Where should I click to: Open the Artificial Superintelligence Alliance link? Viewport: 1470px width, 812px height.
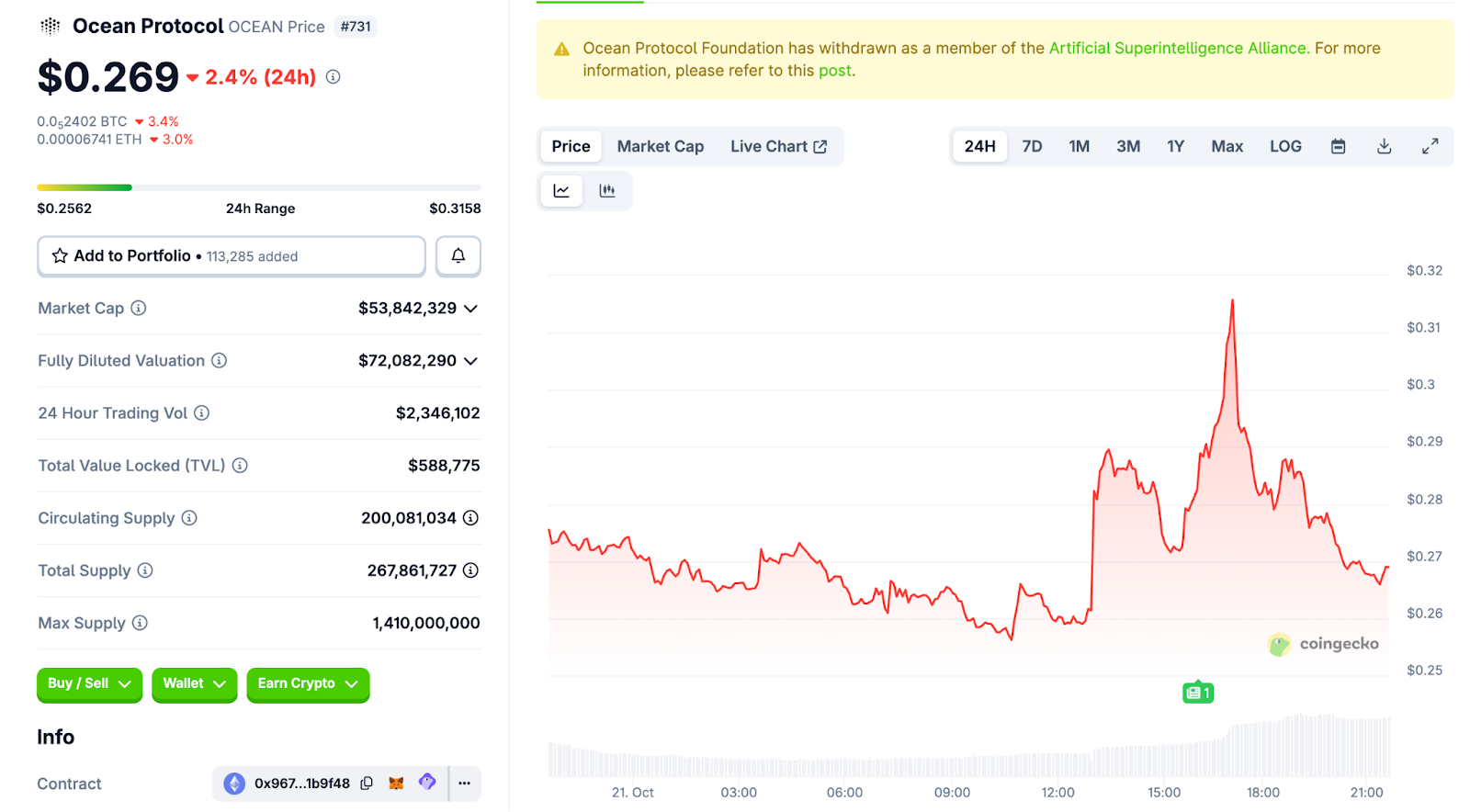(x=1177, y=49)
